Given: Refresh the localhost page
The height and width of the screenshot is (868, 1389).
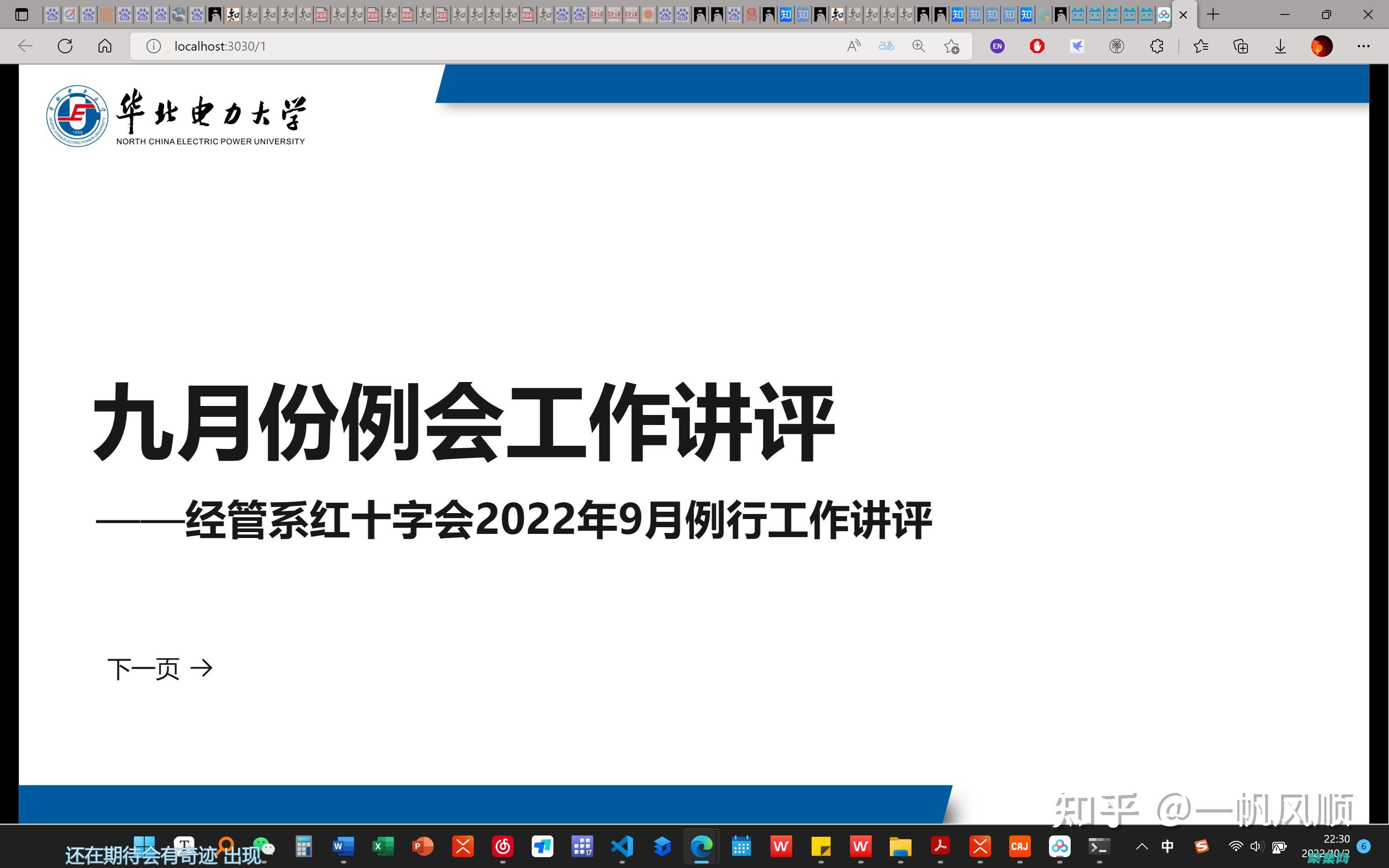Looking at the screenshot, I should [65, 46].
